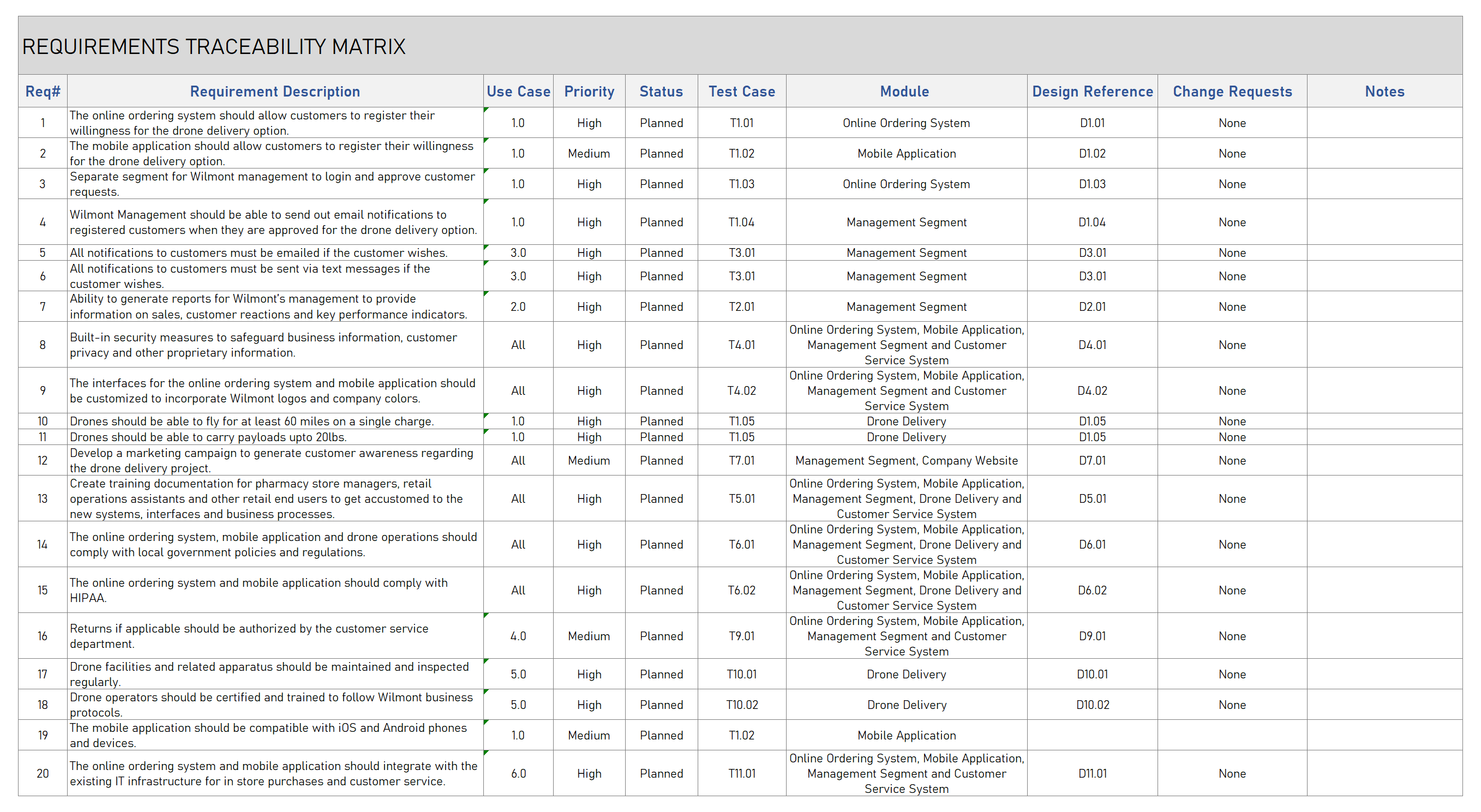
Task: Click the Planned status in row 20
Action: (x=661, y=773)
